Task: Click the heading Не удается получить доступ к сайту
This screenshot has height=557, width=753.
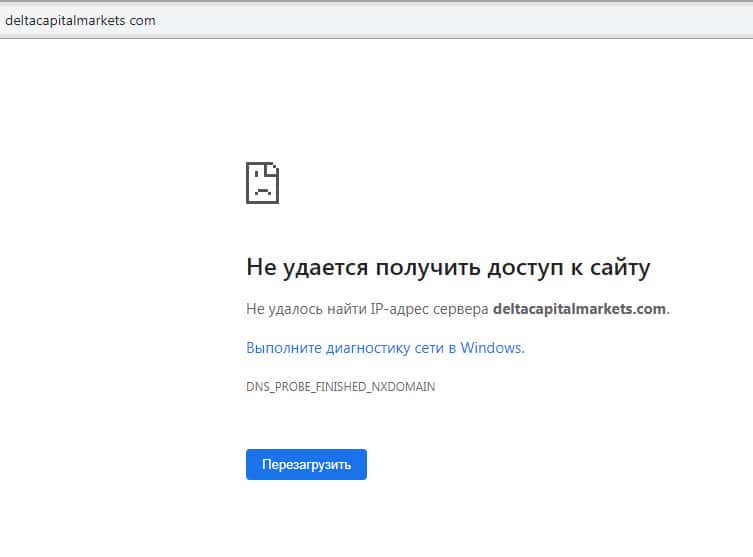Action: pos(448,267)
